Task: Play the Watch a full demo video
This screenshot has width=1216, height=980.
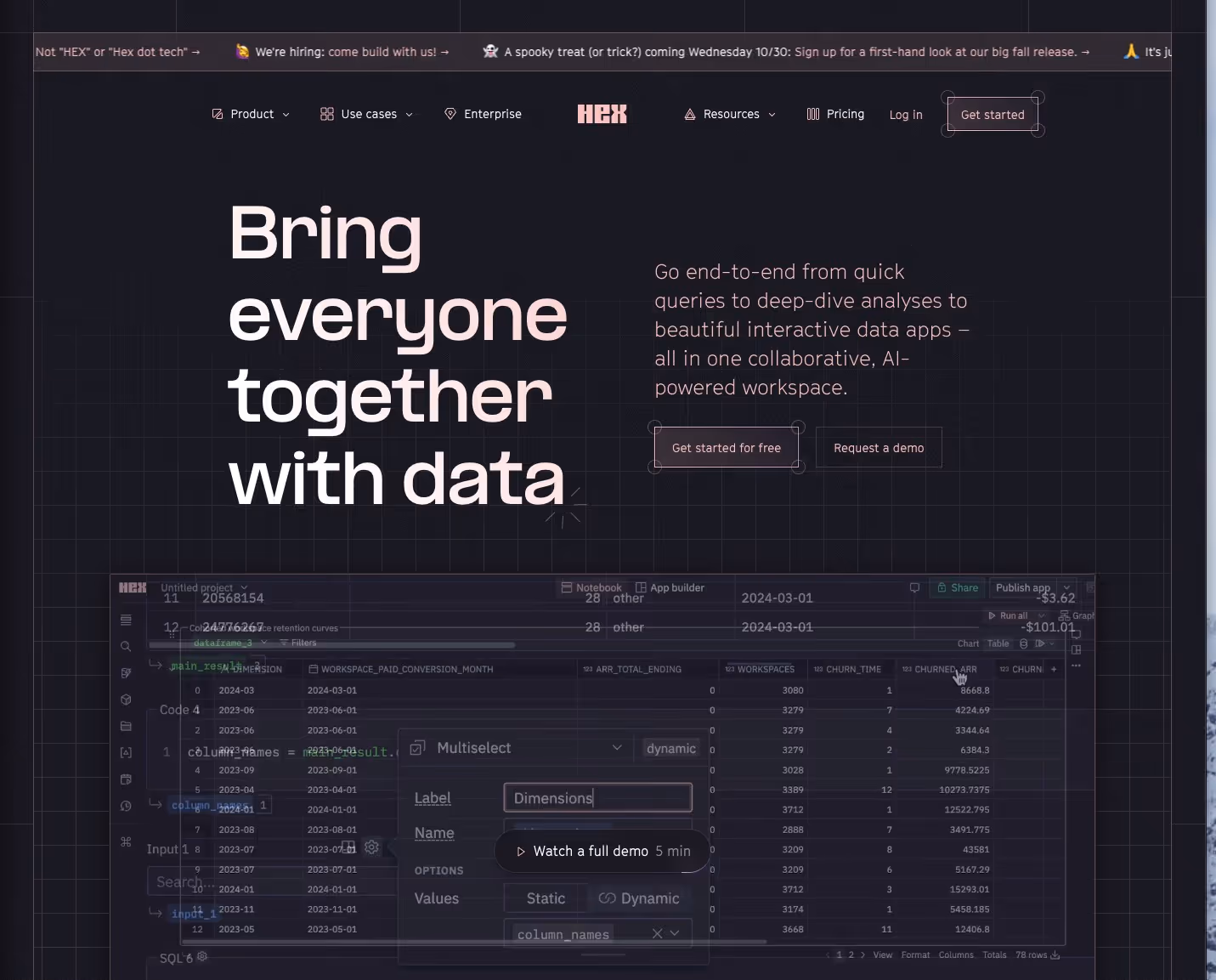Action: (x=602, y=851)
